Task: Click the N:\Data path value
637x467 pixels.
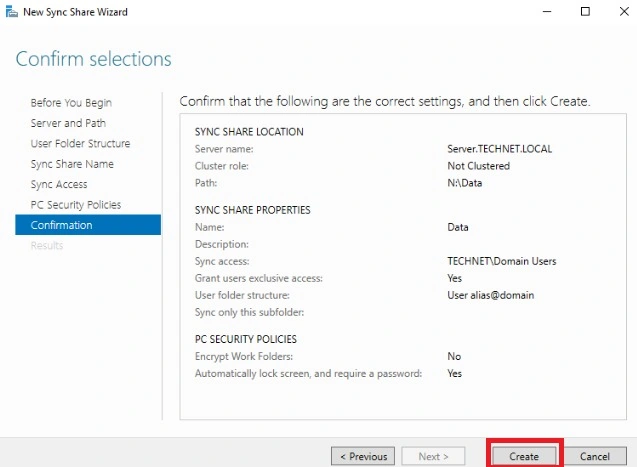Action: 465,183
